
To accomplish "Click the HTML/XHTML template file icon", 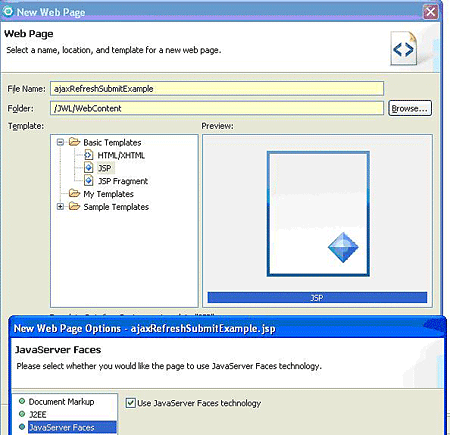I will point(88,155).
